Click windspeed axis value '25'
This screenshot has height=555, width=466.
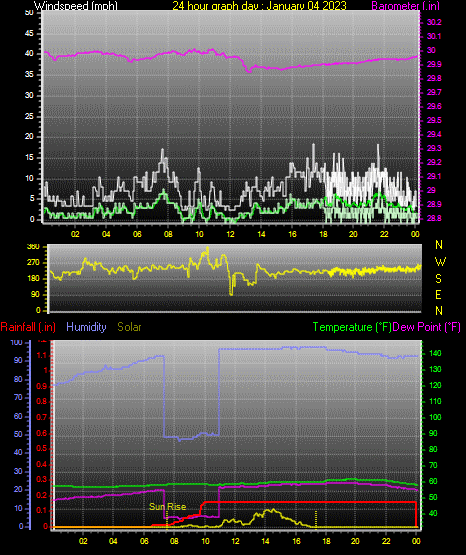29,116
